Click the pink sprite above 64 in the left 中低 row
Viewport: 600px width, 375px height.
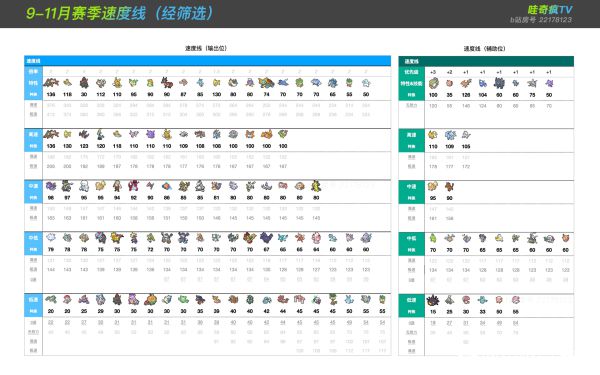[x=316, y=237]
